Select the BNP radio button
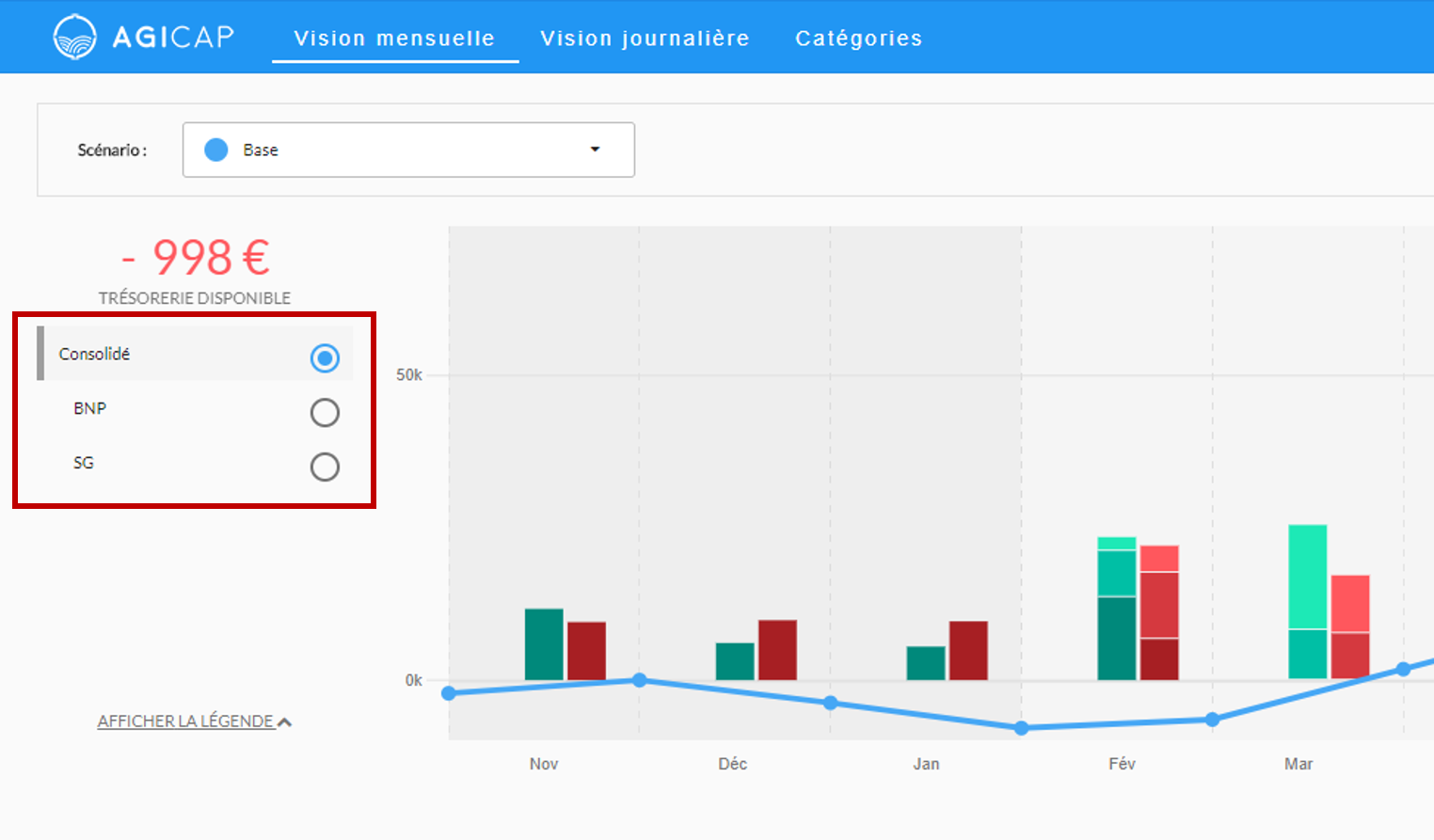This screenshot has width=1434, height=840. pyautogui.click(x=325, y=412)
